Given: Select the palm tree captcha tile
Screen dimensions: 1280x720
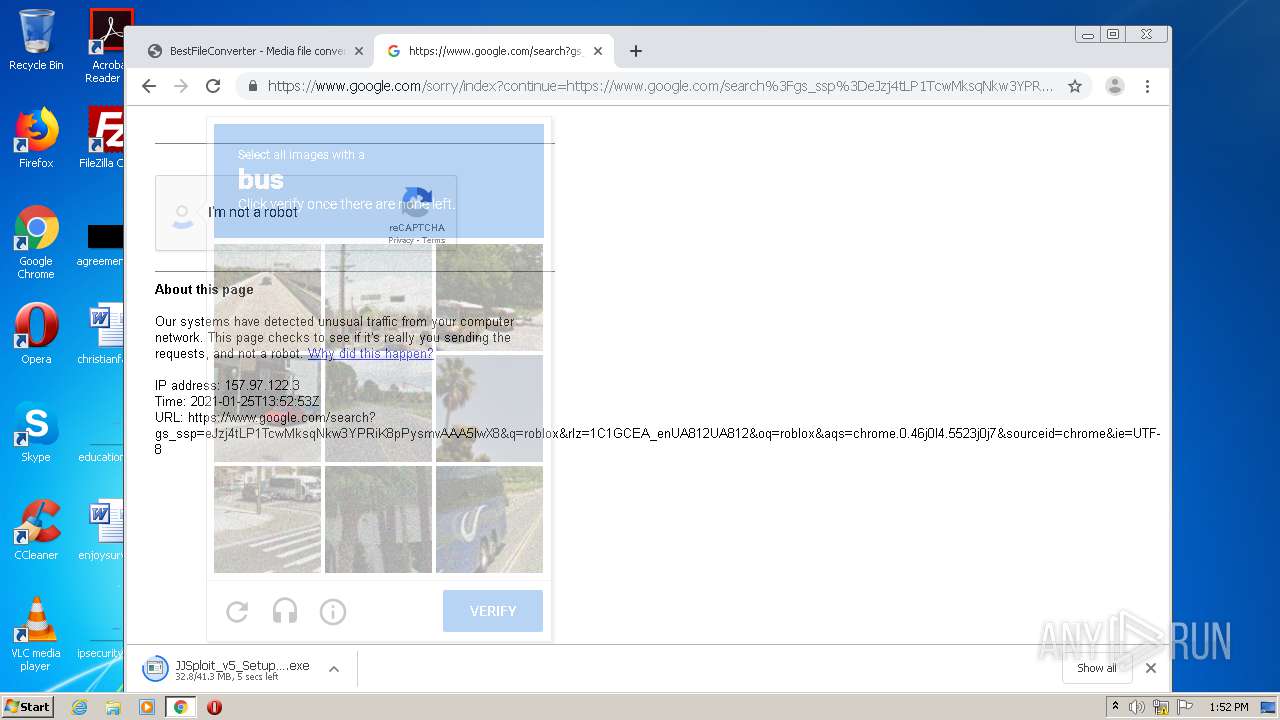Looking at the screenshot, I should pyautogui.click(x=489, y=408).
